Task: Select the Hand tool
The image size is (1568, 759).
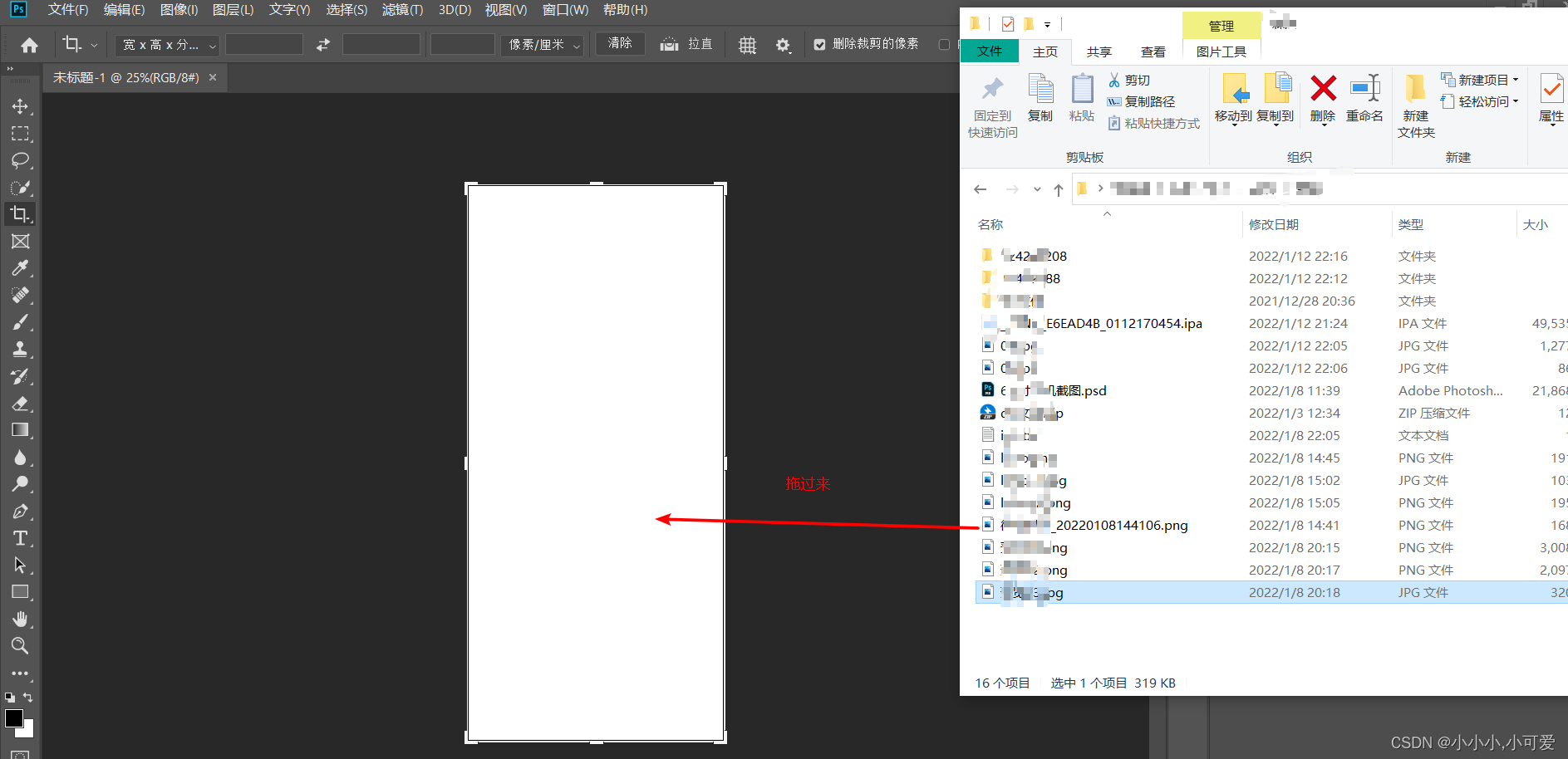Action: [x=20, y=619]
